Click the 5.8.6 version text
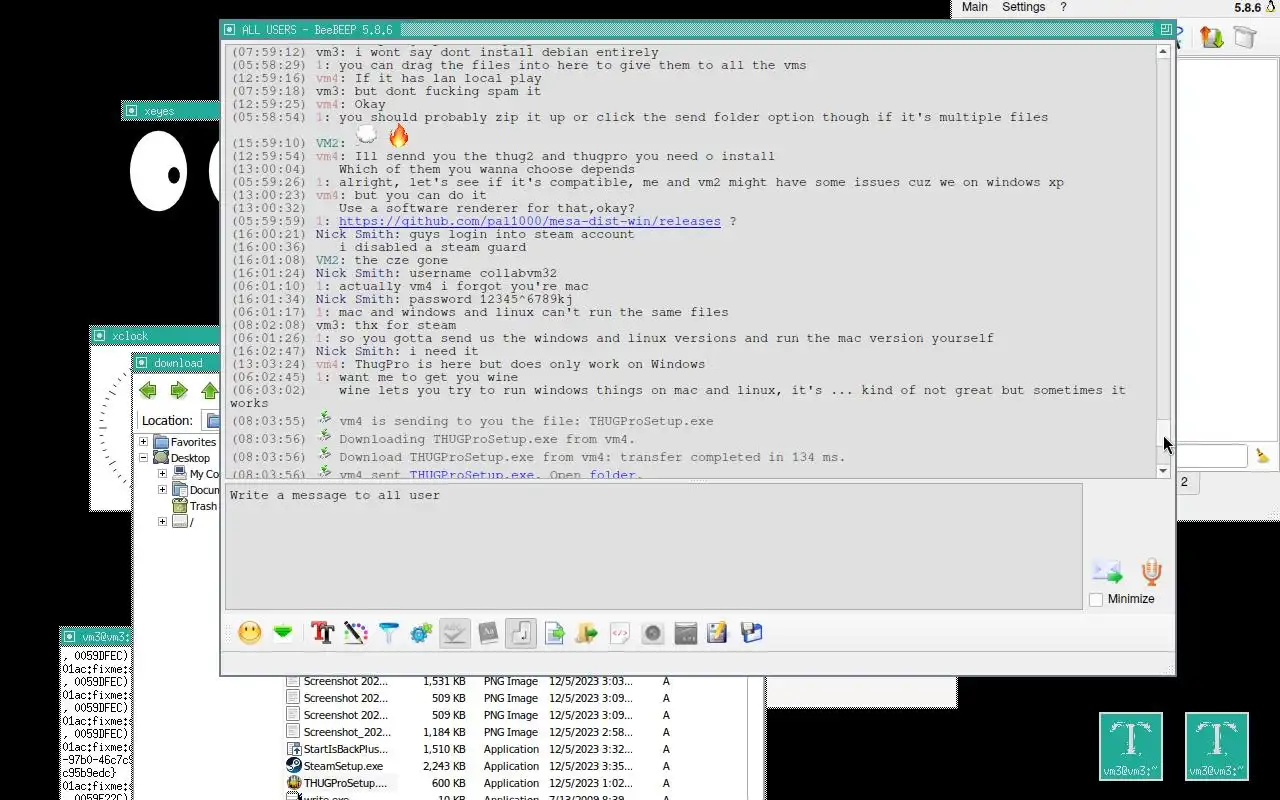Viewport: 1280px width, 800px height. (x=1247, y=7)
